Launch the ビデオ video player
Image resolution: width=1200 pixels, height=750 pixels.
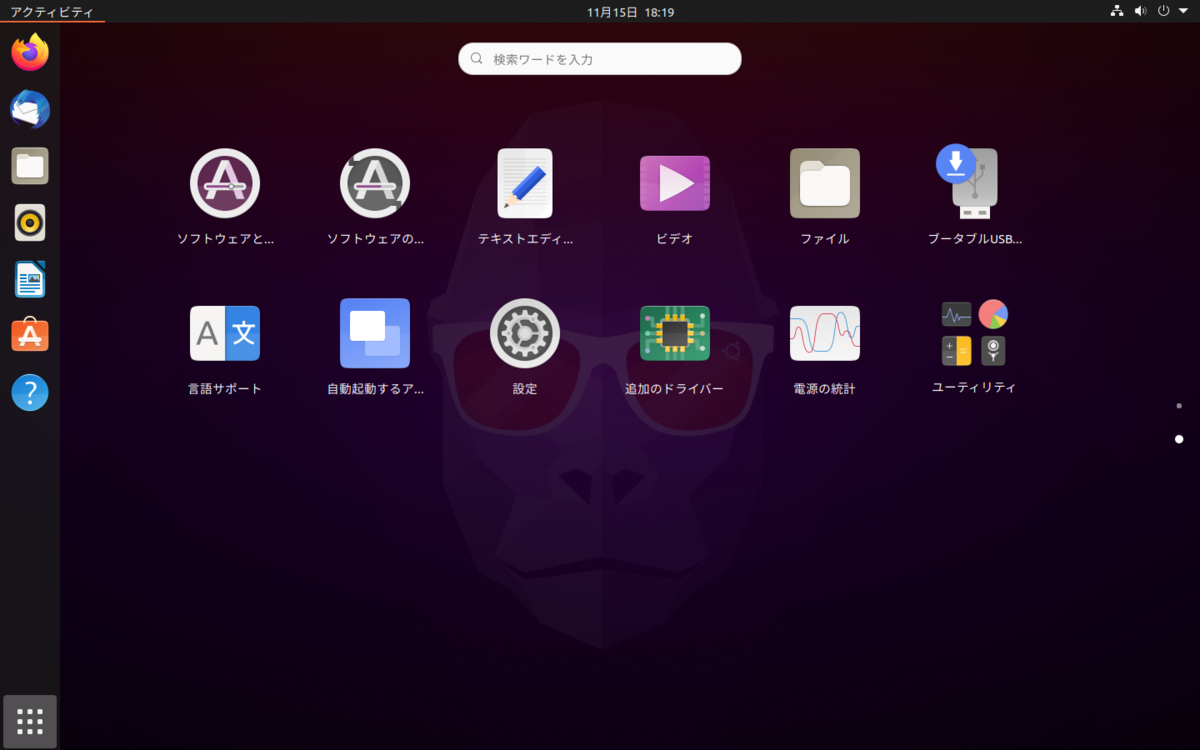(675, 197)
